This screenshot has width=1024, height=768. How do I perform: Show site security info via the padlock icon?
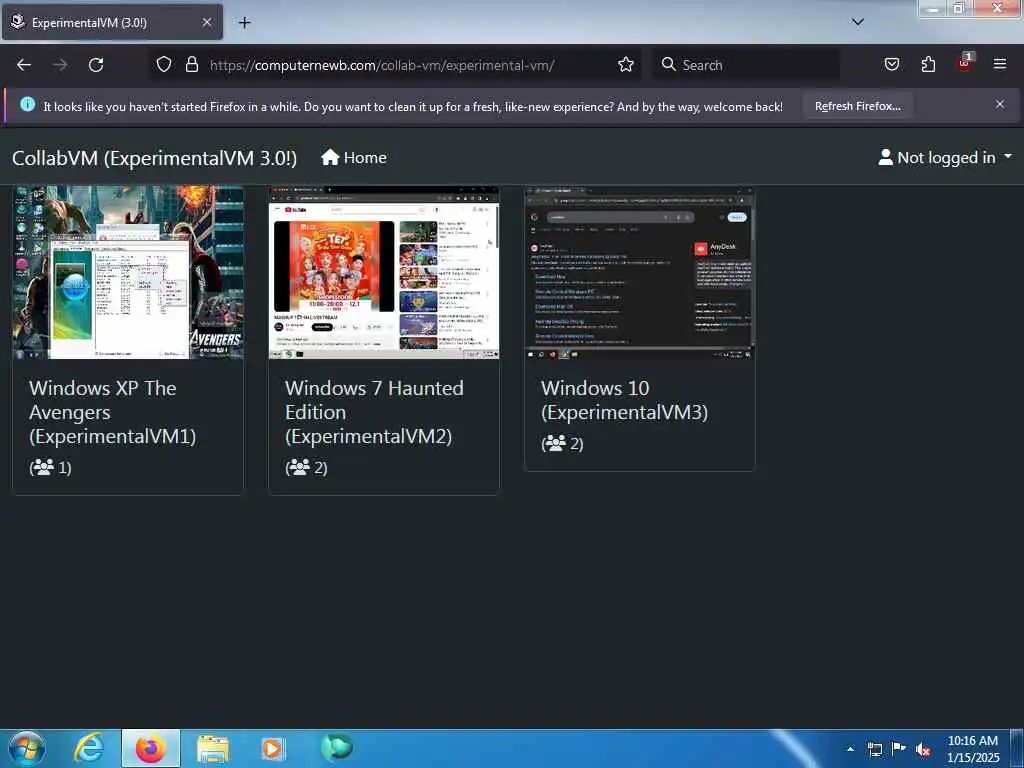[191, 64]
